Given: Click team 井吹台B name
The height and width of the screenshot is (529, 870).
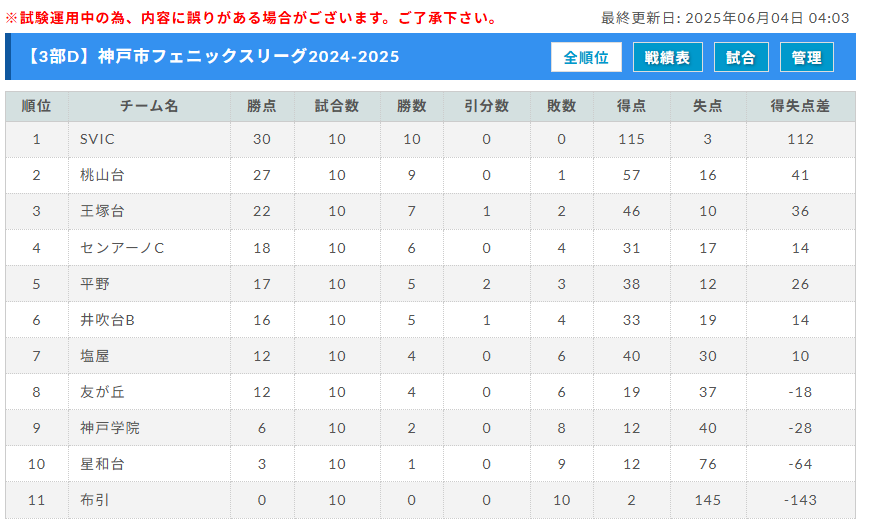Looking at the screenshot, I should [107, 320].
